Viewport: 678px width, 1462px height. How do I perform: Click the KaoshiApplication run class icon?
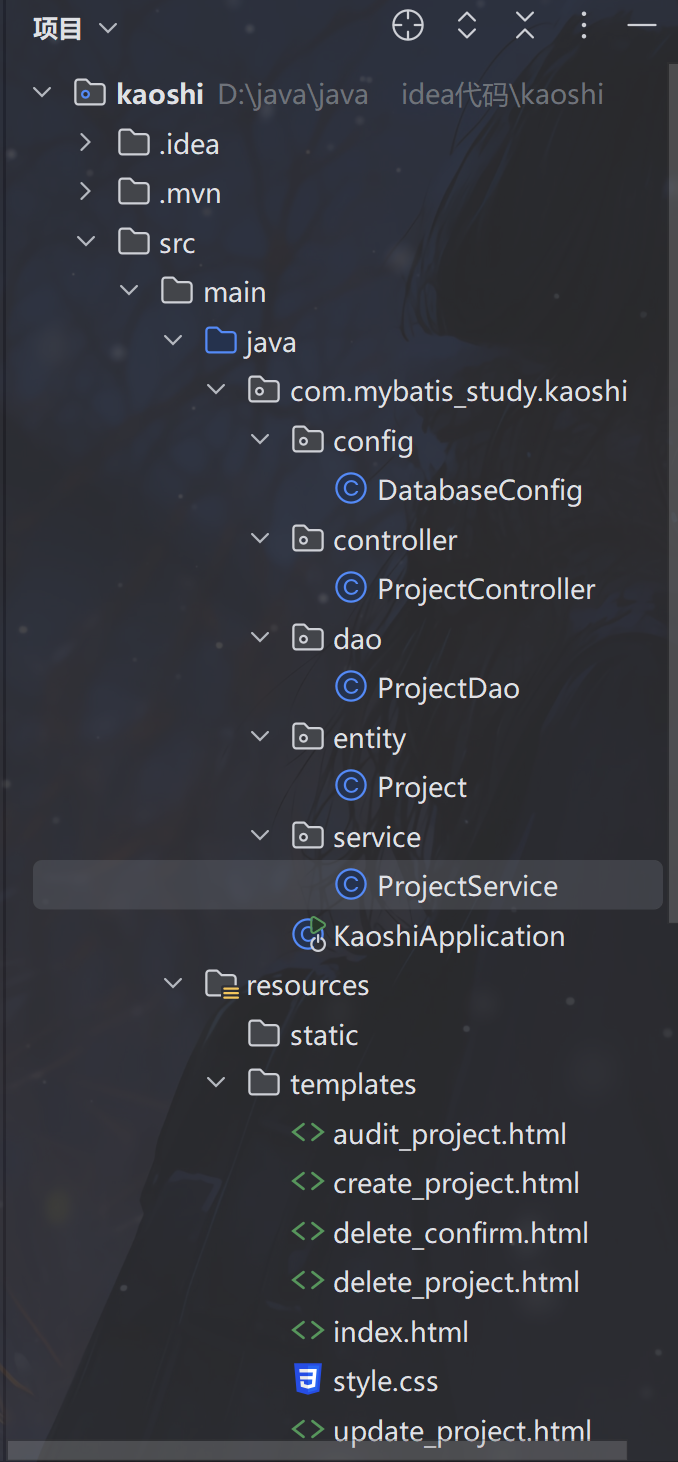tap(309, 935)
